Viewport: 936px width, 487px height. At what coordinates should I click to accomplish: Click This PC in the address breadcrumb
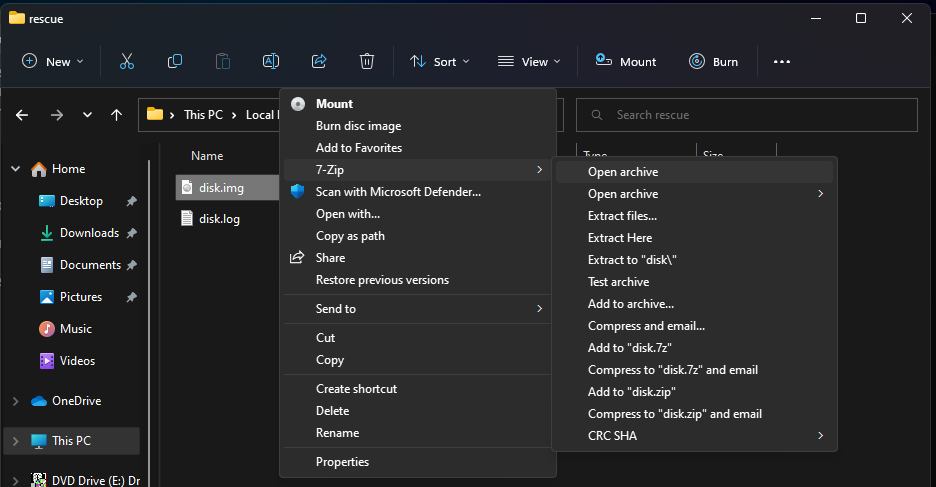[x=203, y=115]
